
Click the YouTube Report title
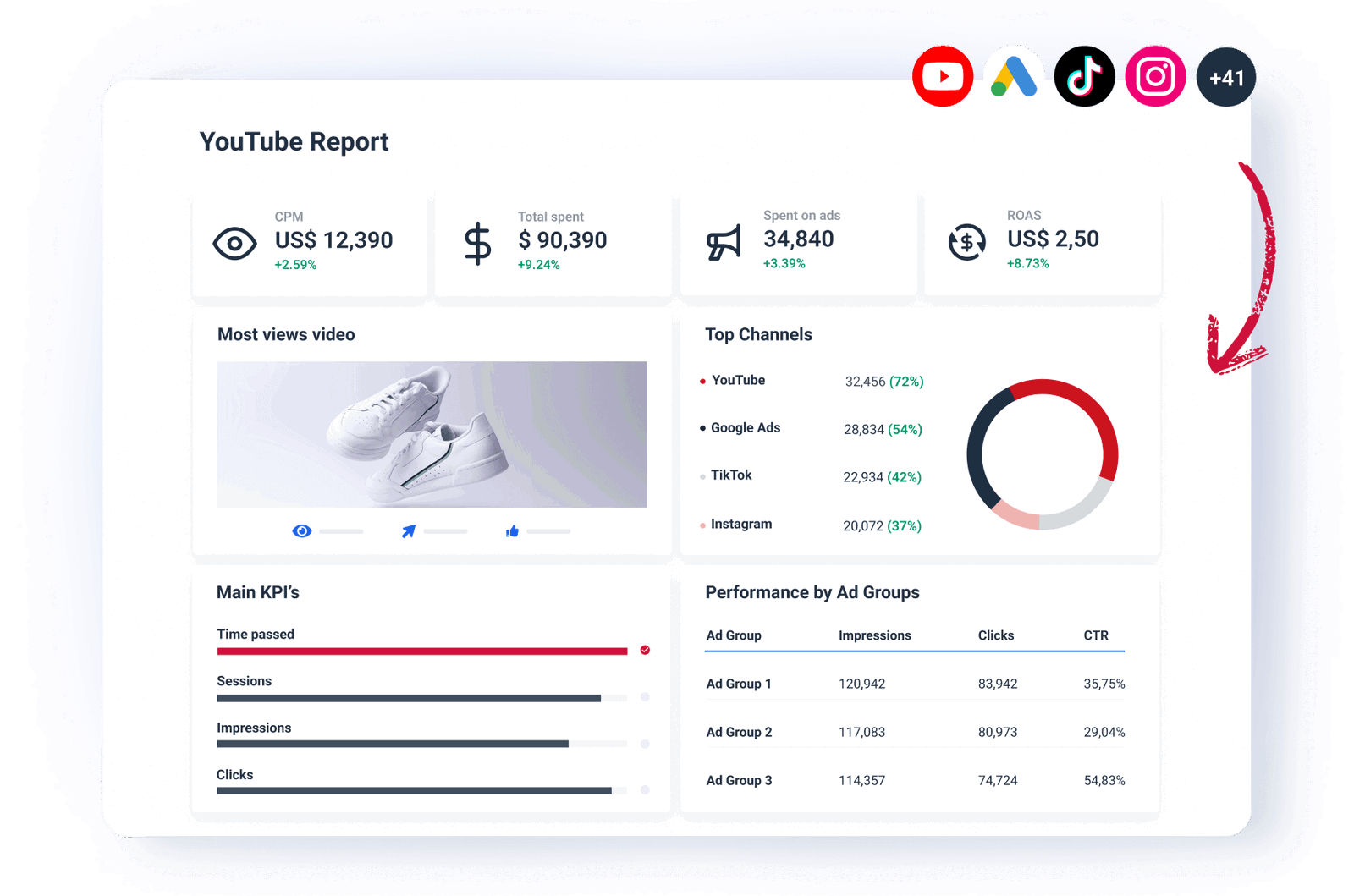pos(294,141)
